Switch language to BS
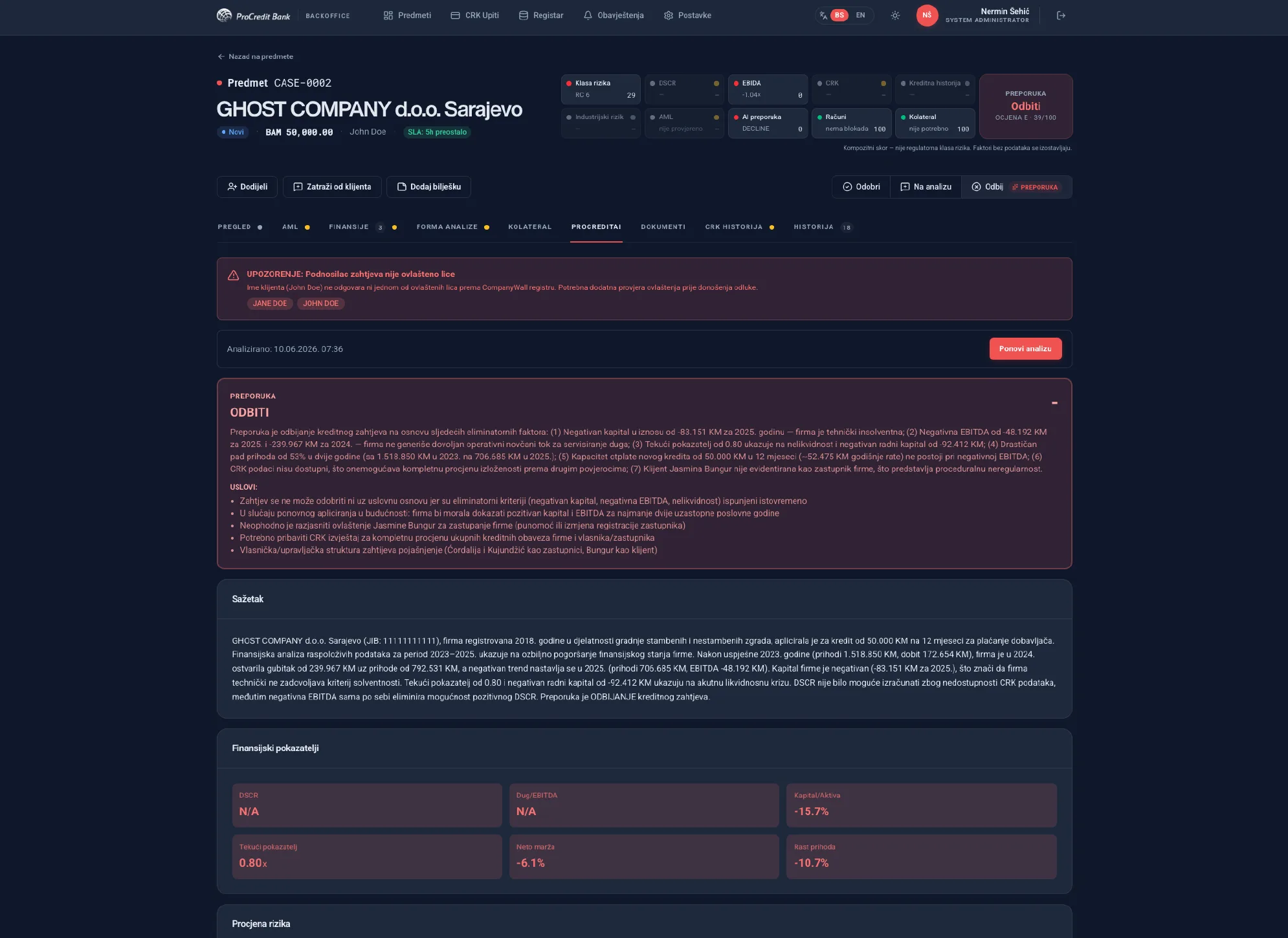 [839, 16]
